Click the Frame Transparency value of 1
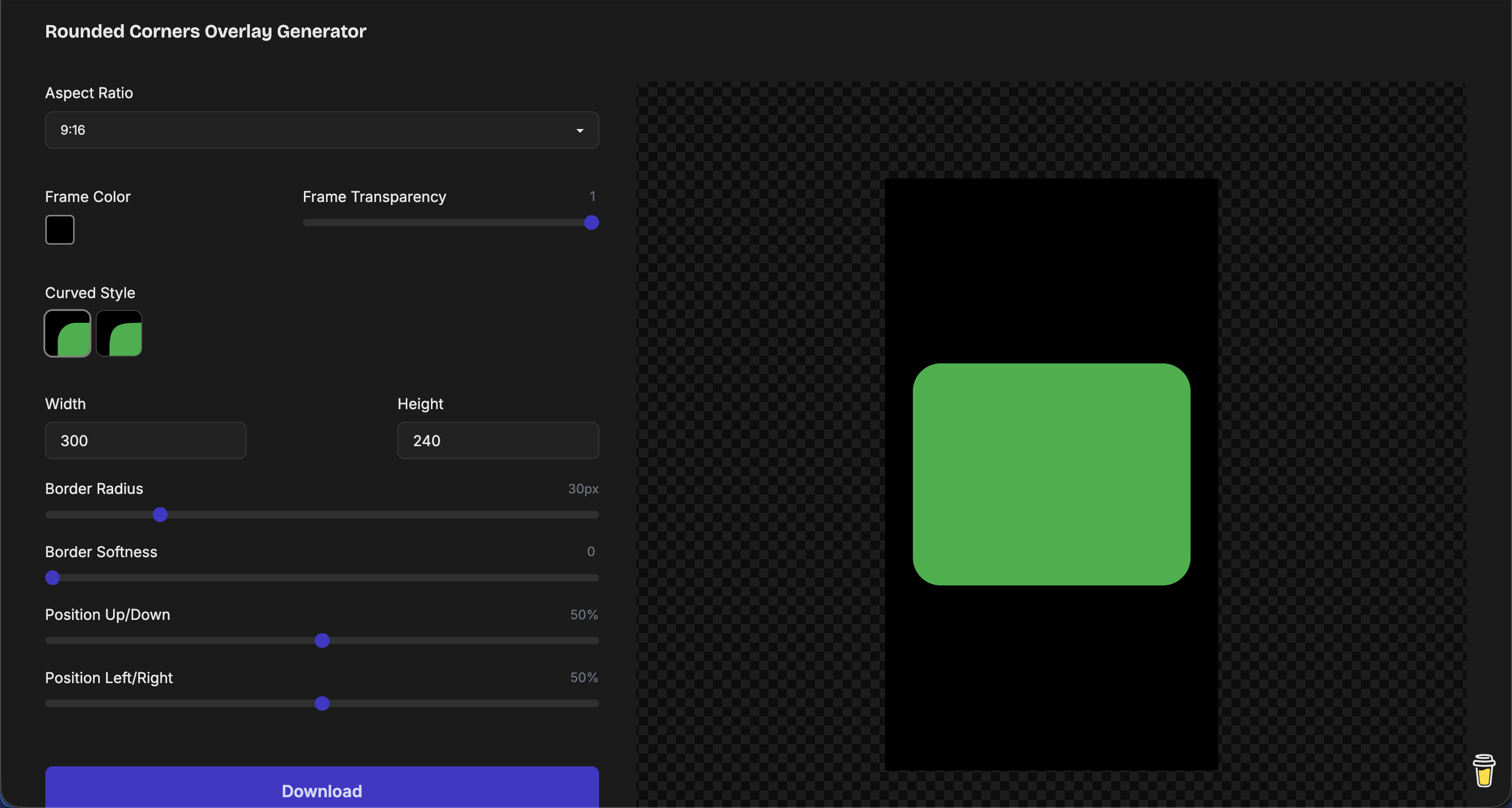The image size is (1512, 808). click(593, 196)
